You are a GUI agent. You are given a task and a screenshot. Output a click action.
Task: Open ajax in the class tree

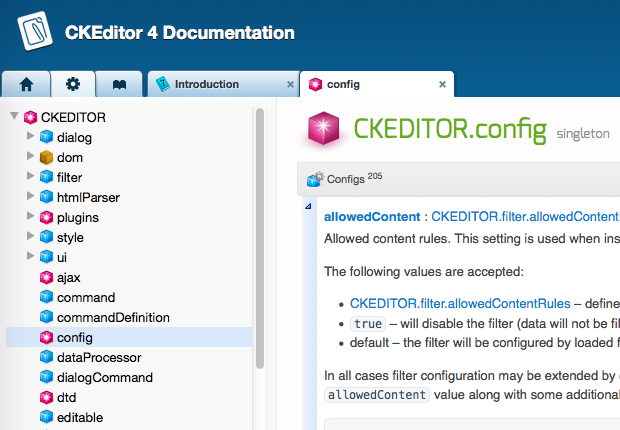[x=68, y=278]
